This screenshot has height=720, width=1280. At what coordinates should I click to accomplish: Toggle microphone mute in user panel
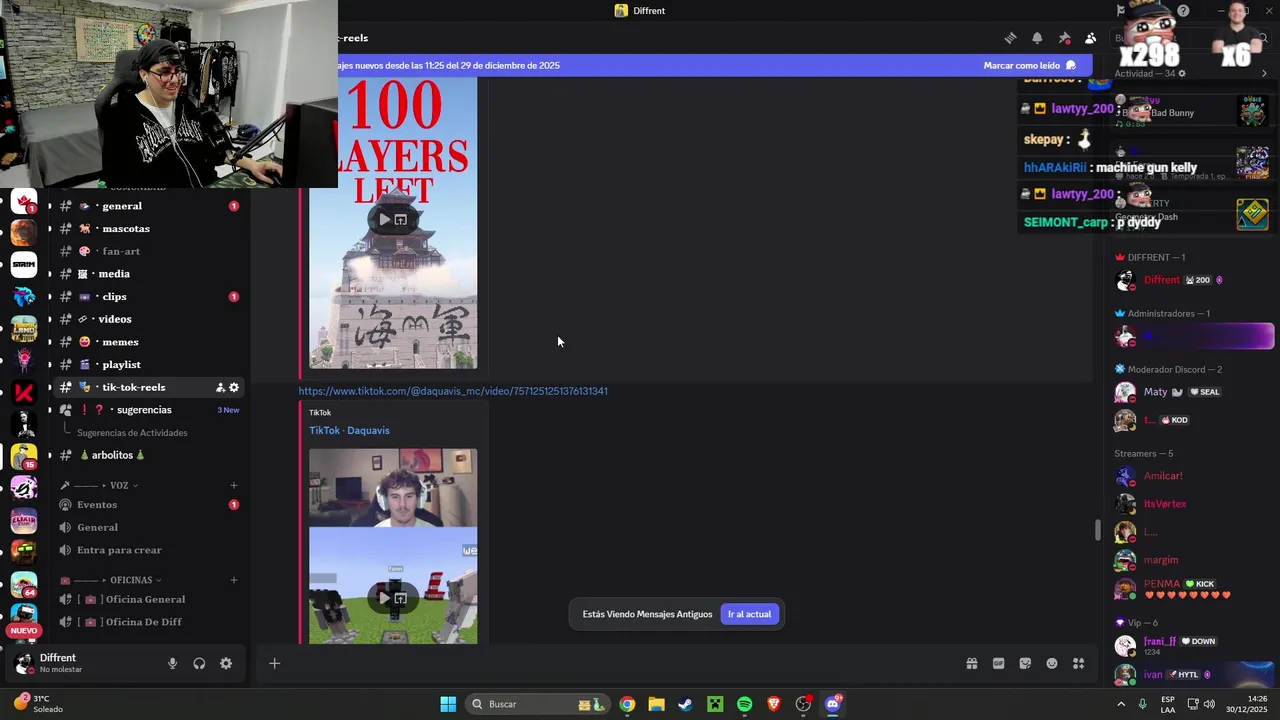point(172,663)
